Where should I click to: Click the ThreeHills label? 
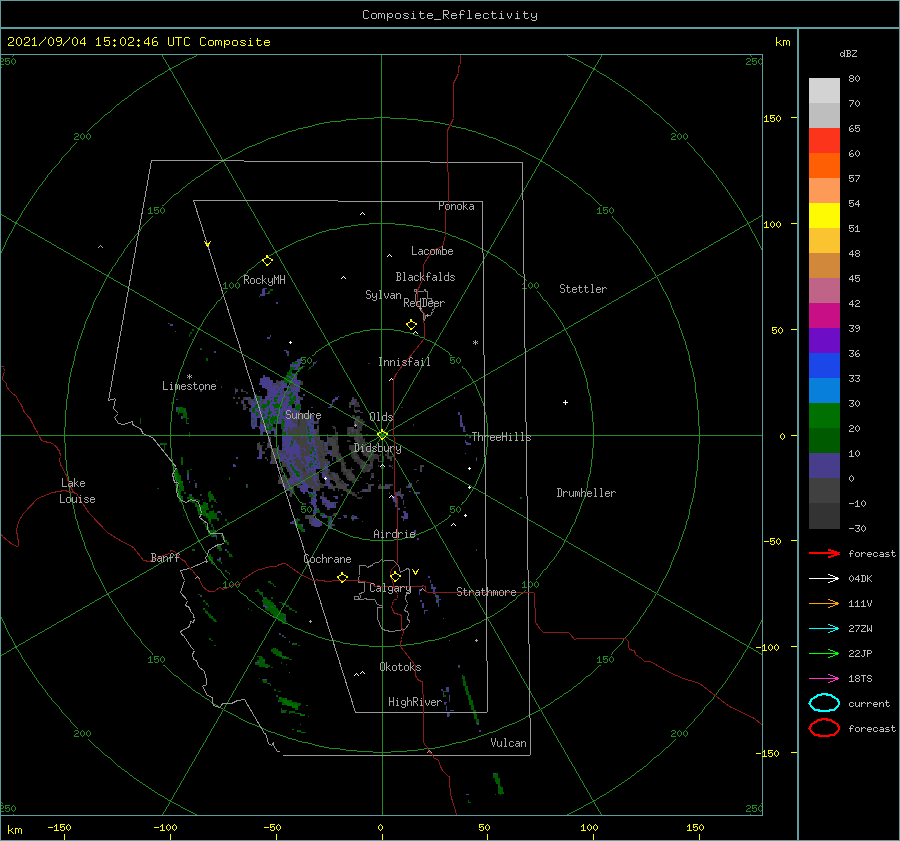(x=502, y=437)
